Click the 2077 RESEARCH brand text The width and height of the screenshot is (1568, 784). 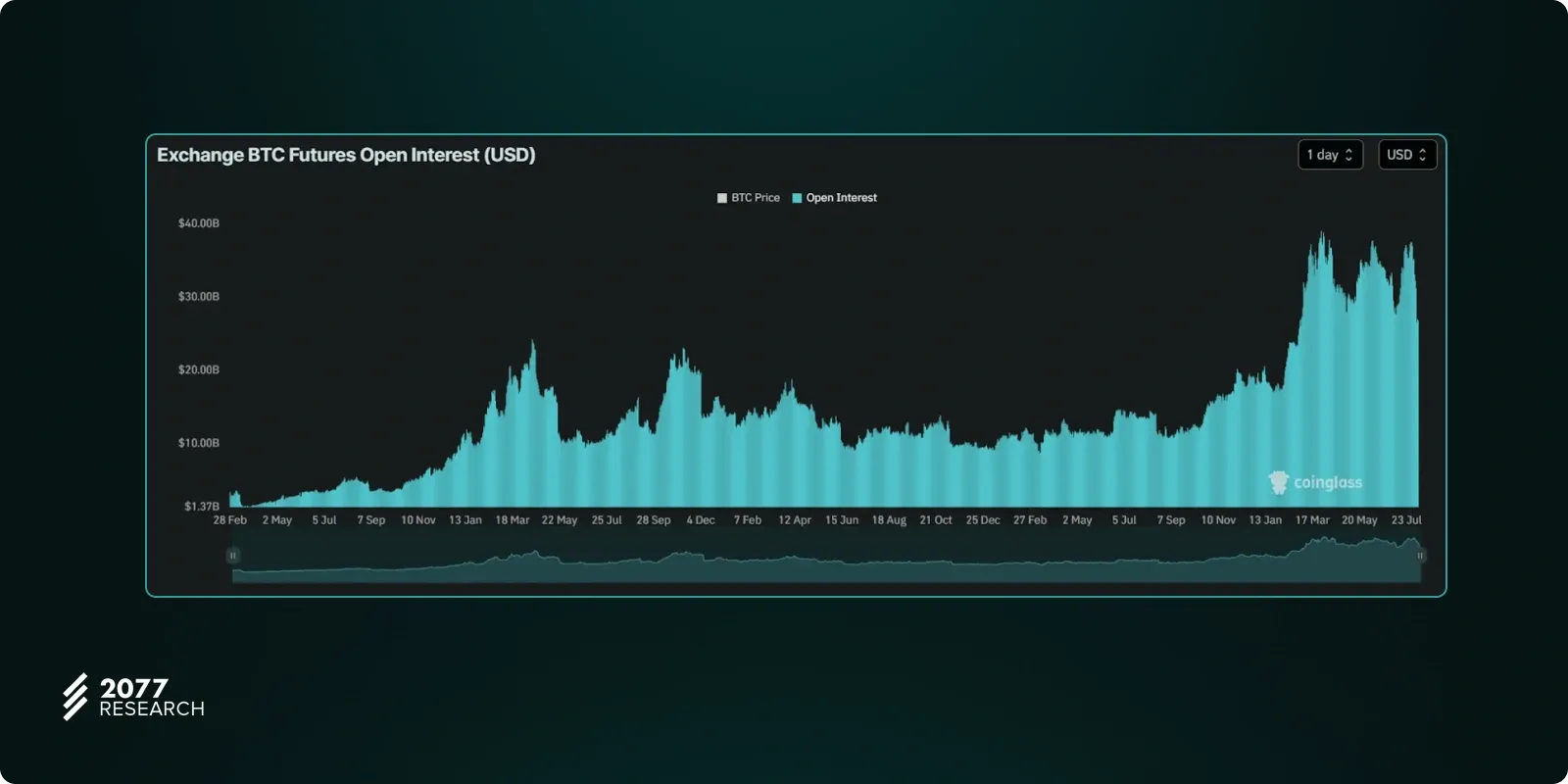point(152,698)
